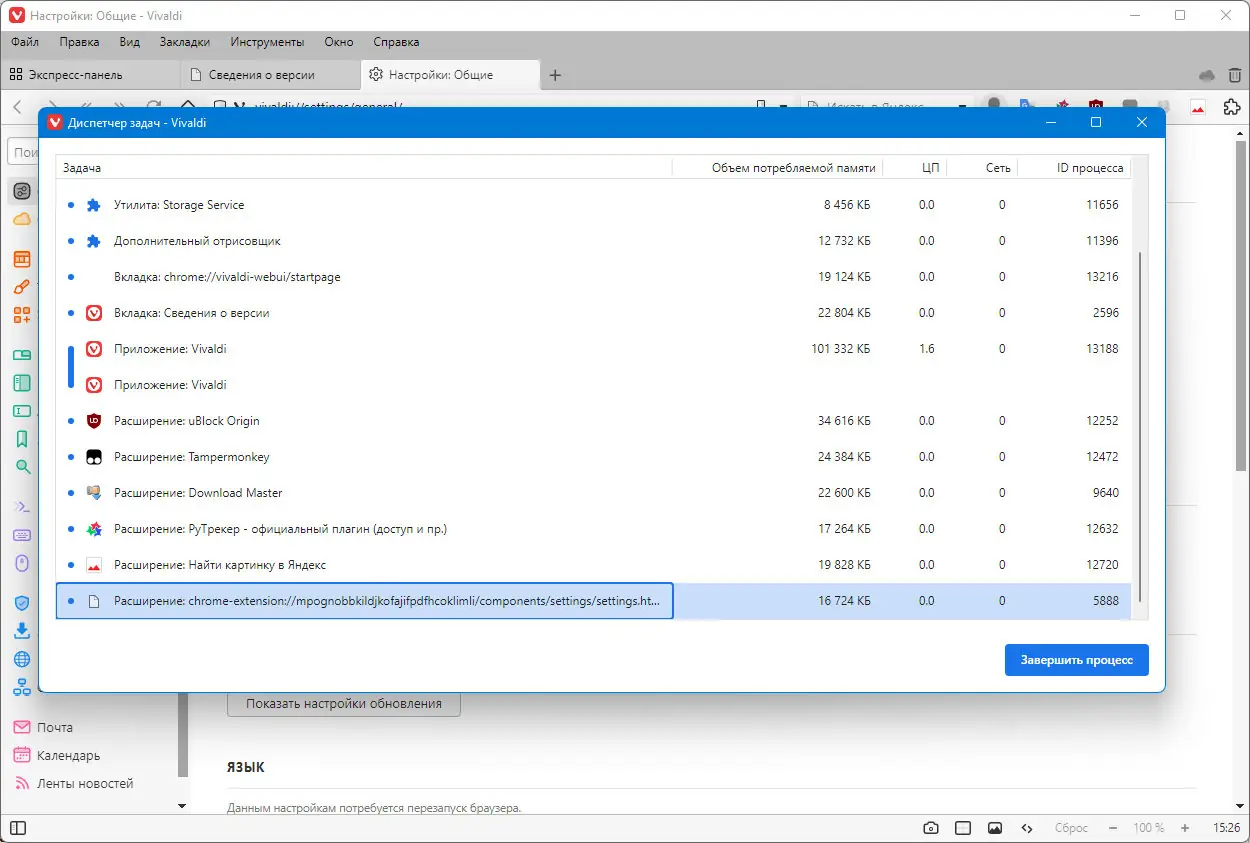Select the Утилита: Storage Service row

tap(594, 205)
